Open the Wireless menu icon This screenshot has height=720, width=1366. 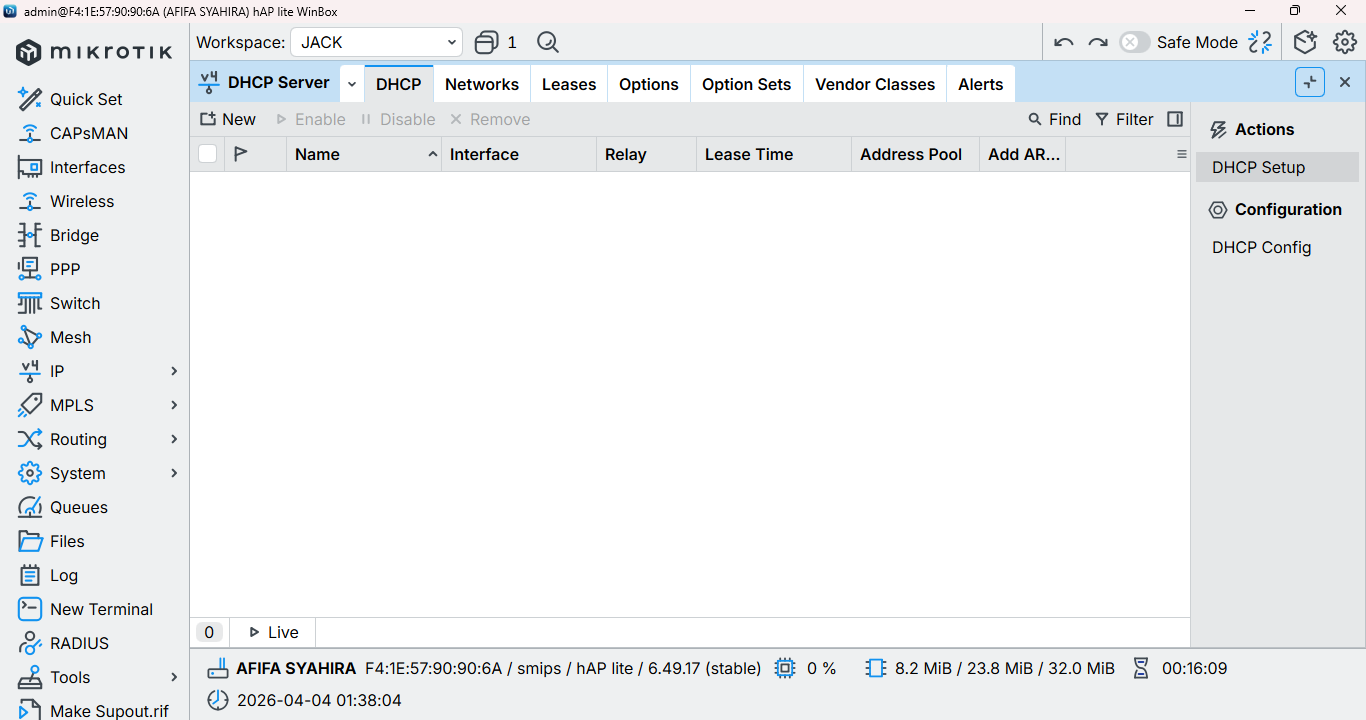(30, 201)
